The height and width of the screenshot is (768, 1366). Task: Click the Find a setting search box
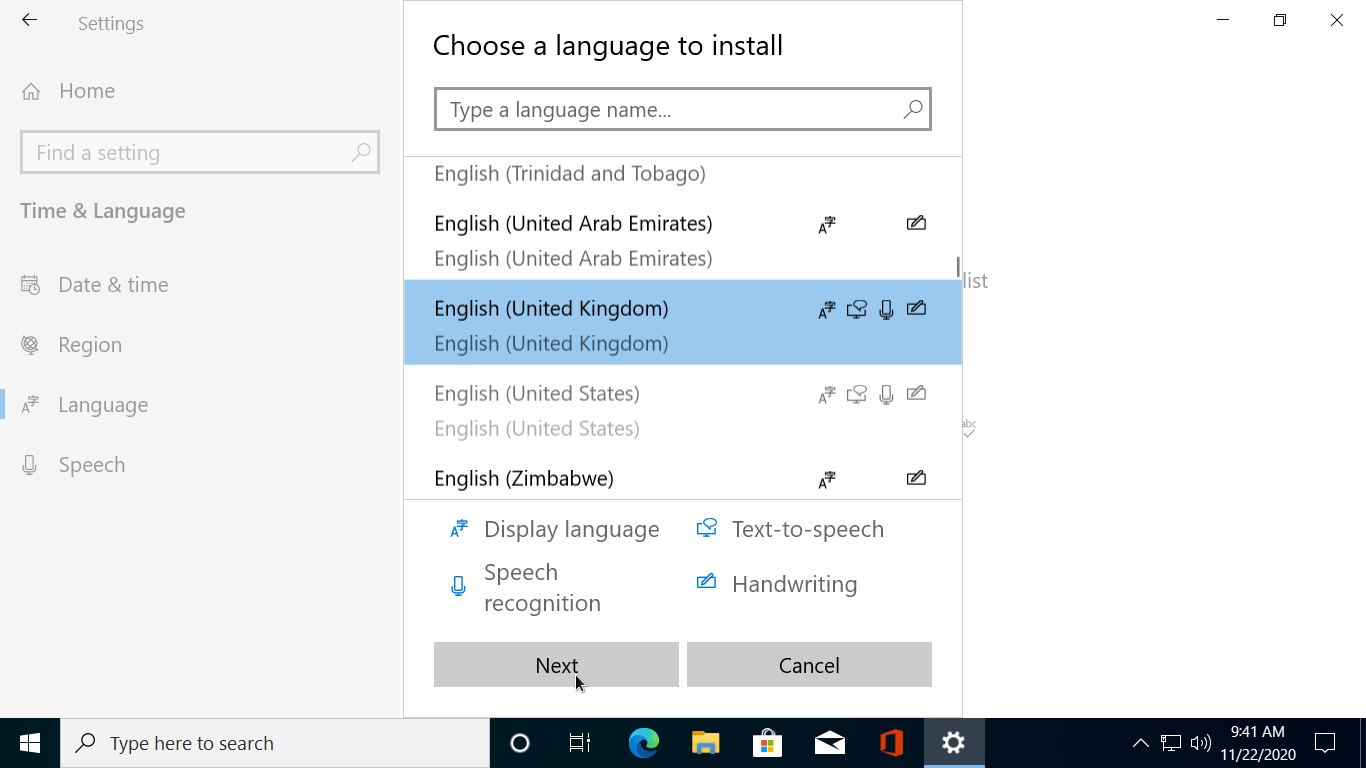[190, 152]
